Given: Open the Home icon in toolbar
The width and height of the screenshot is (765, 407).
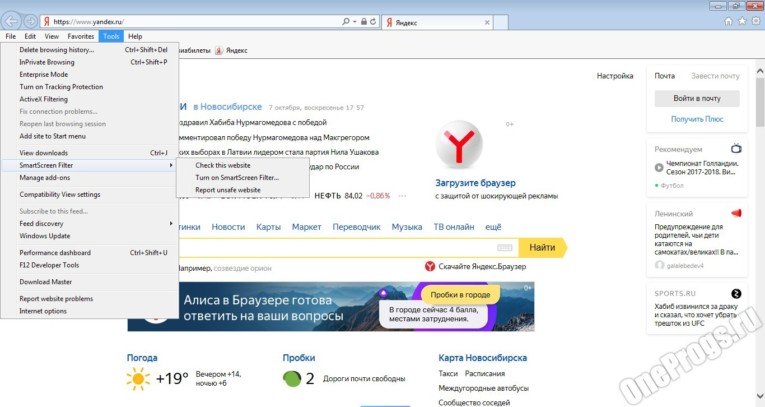Looking at the screenshot, I should 728,21.
